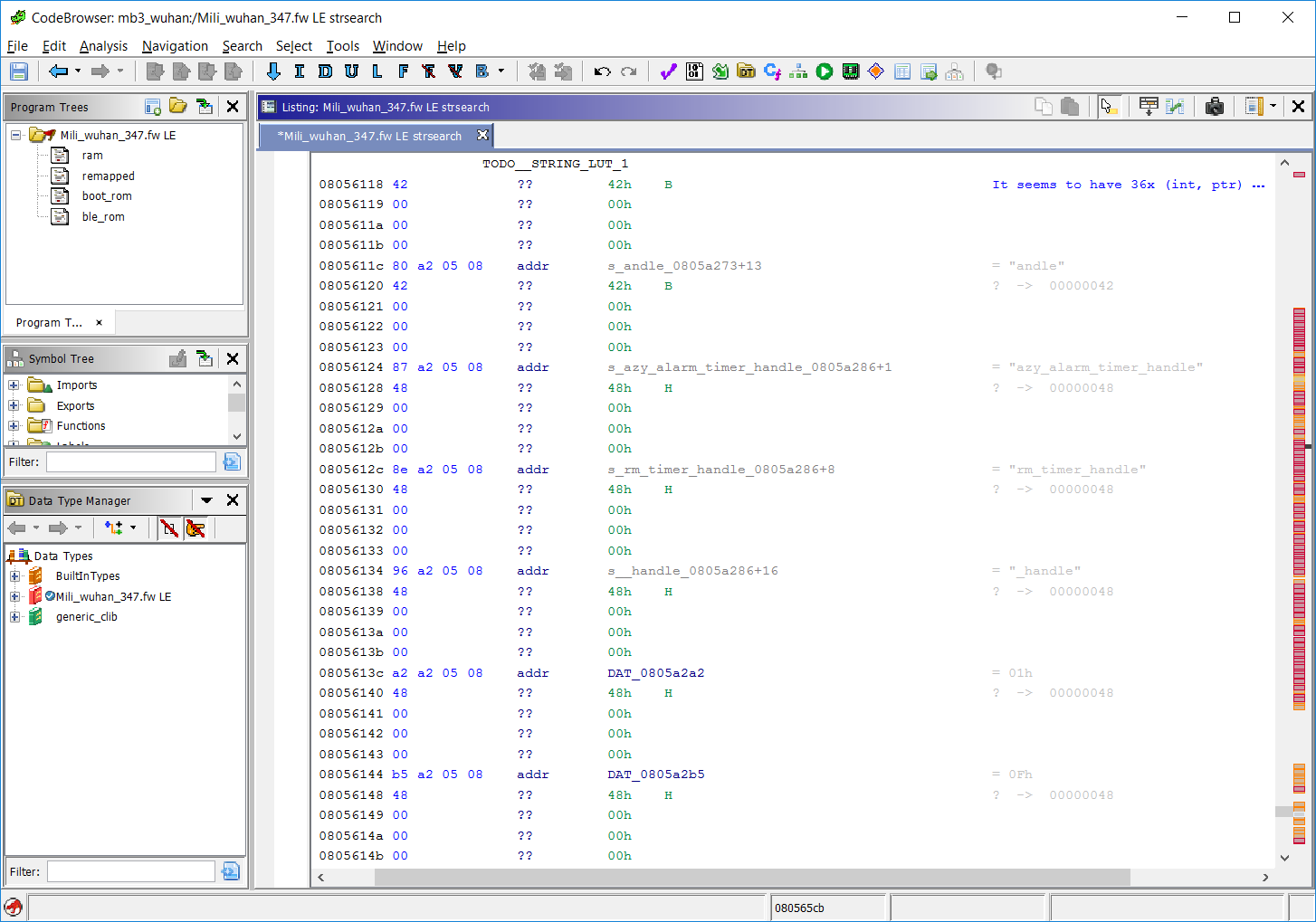
Task: Open the back-navigation history dropdown arrow
Action: point(78,71)
